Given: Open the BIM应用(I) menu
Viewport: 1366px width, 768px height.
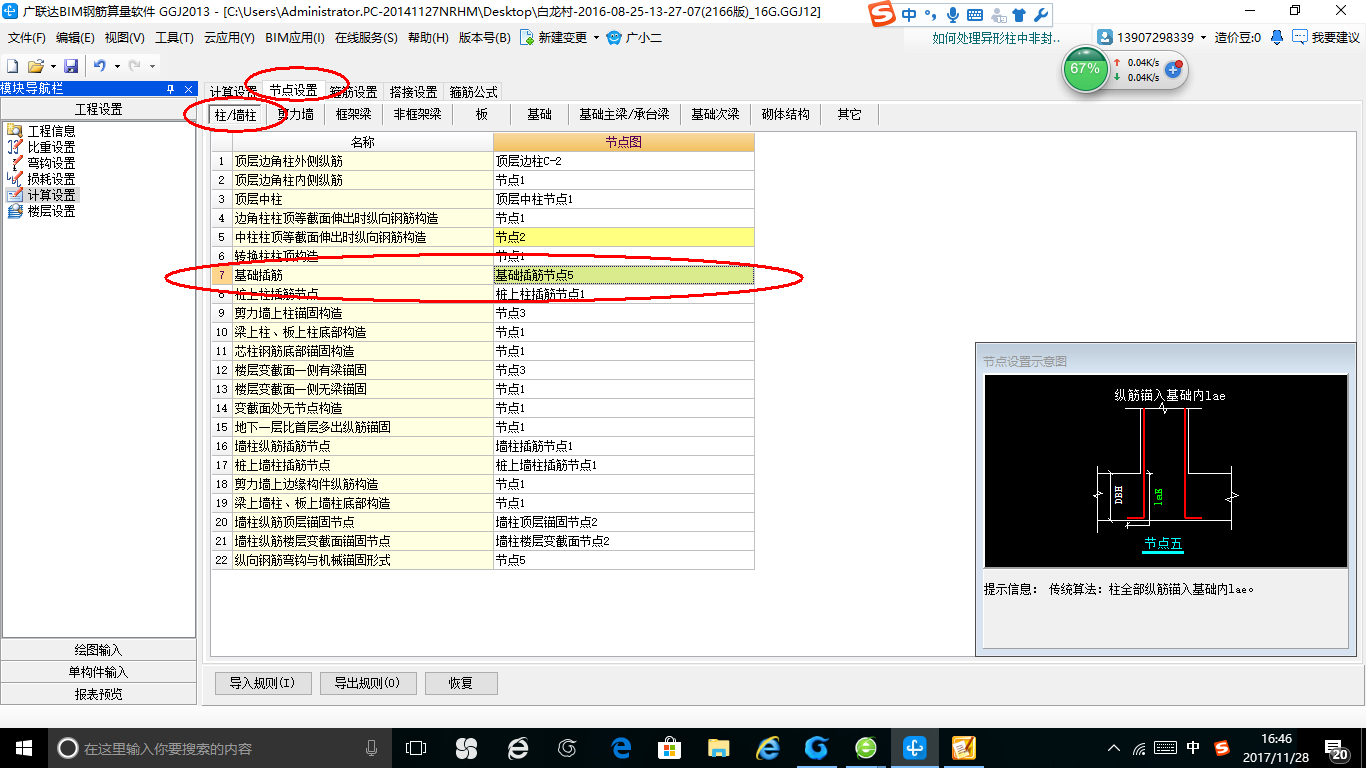Looking at the screenshot, I should coord(294,38).
